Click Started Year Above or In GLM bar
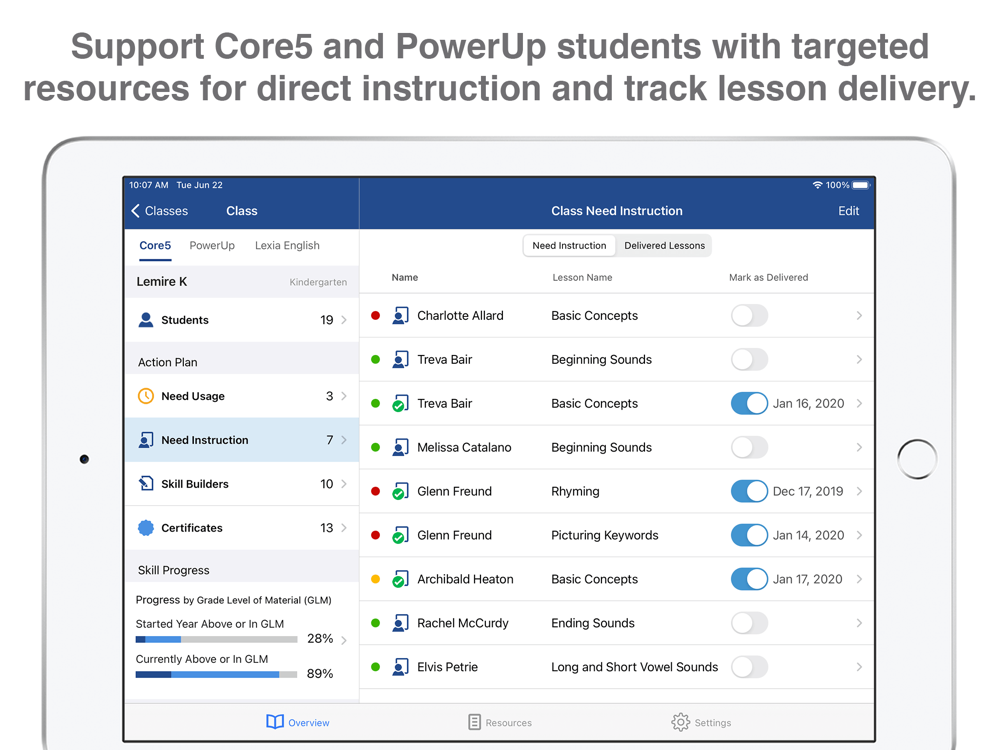 click(x=216, y=639)
